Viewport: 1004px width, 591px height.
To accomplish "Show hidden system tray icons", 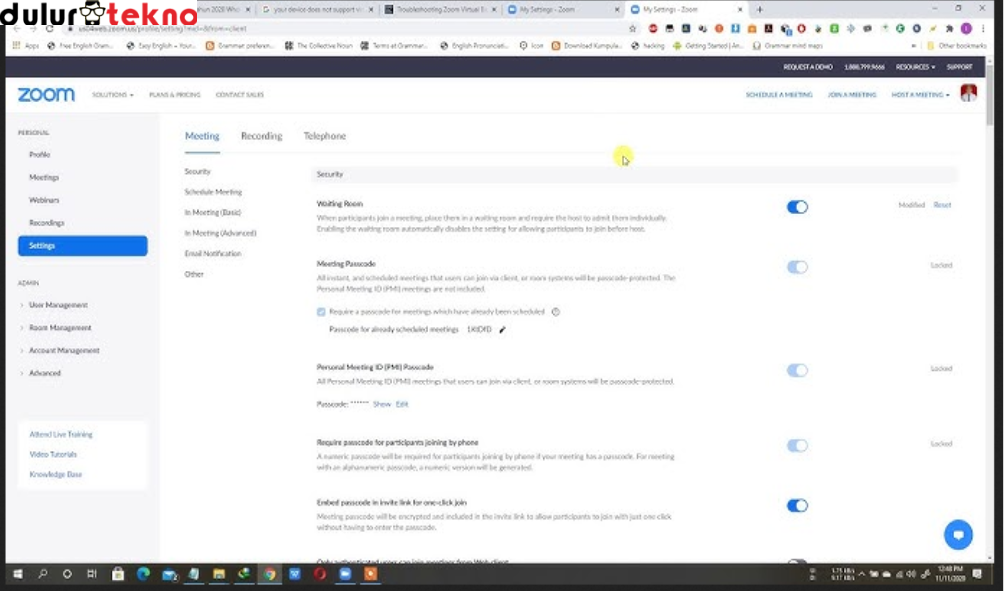I will (861, 574).
